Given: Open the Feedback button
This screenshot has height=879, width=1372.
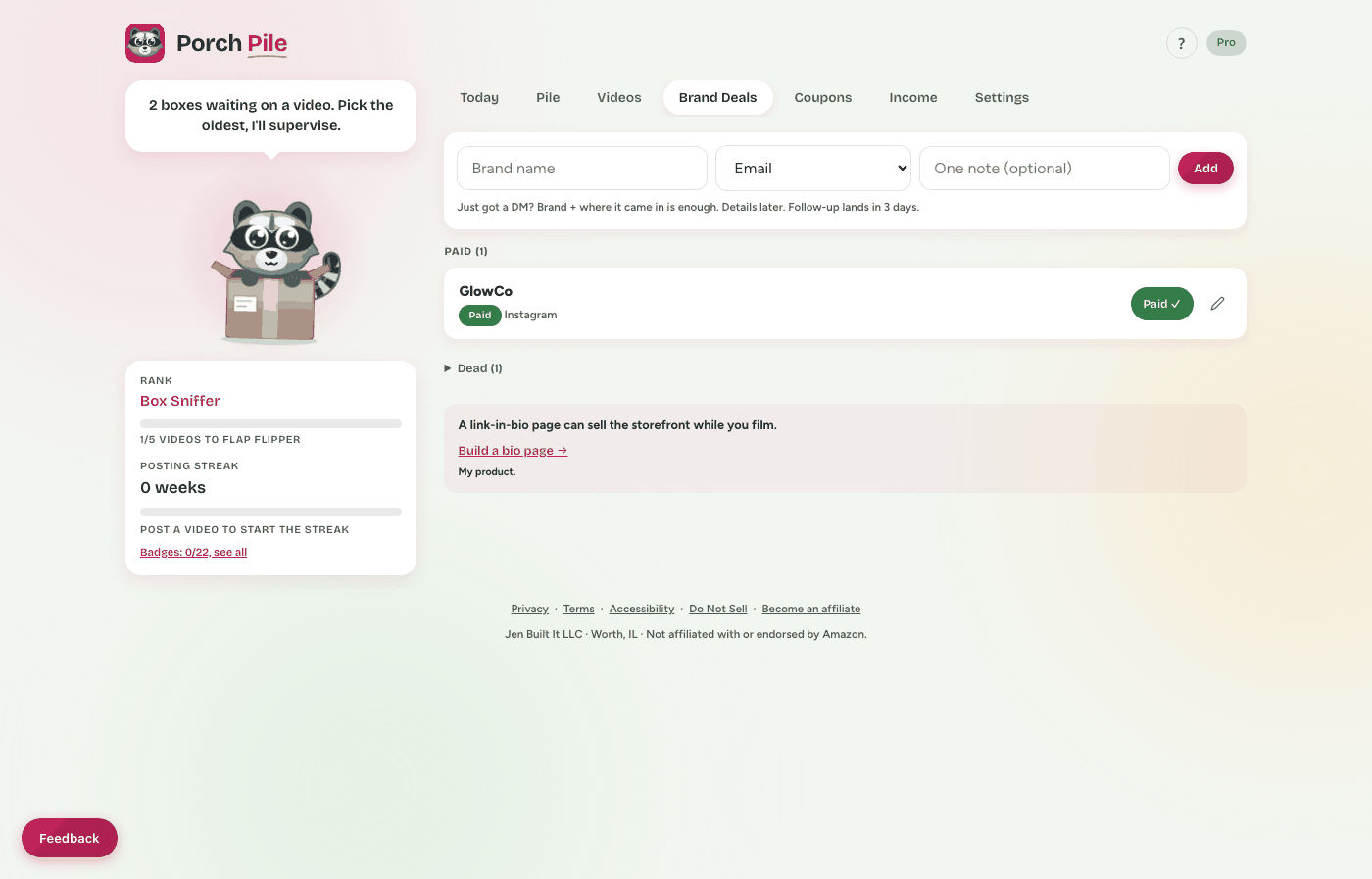Looking at the screenshot, I should click(70, 838).
